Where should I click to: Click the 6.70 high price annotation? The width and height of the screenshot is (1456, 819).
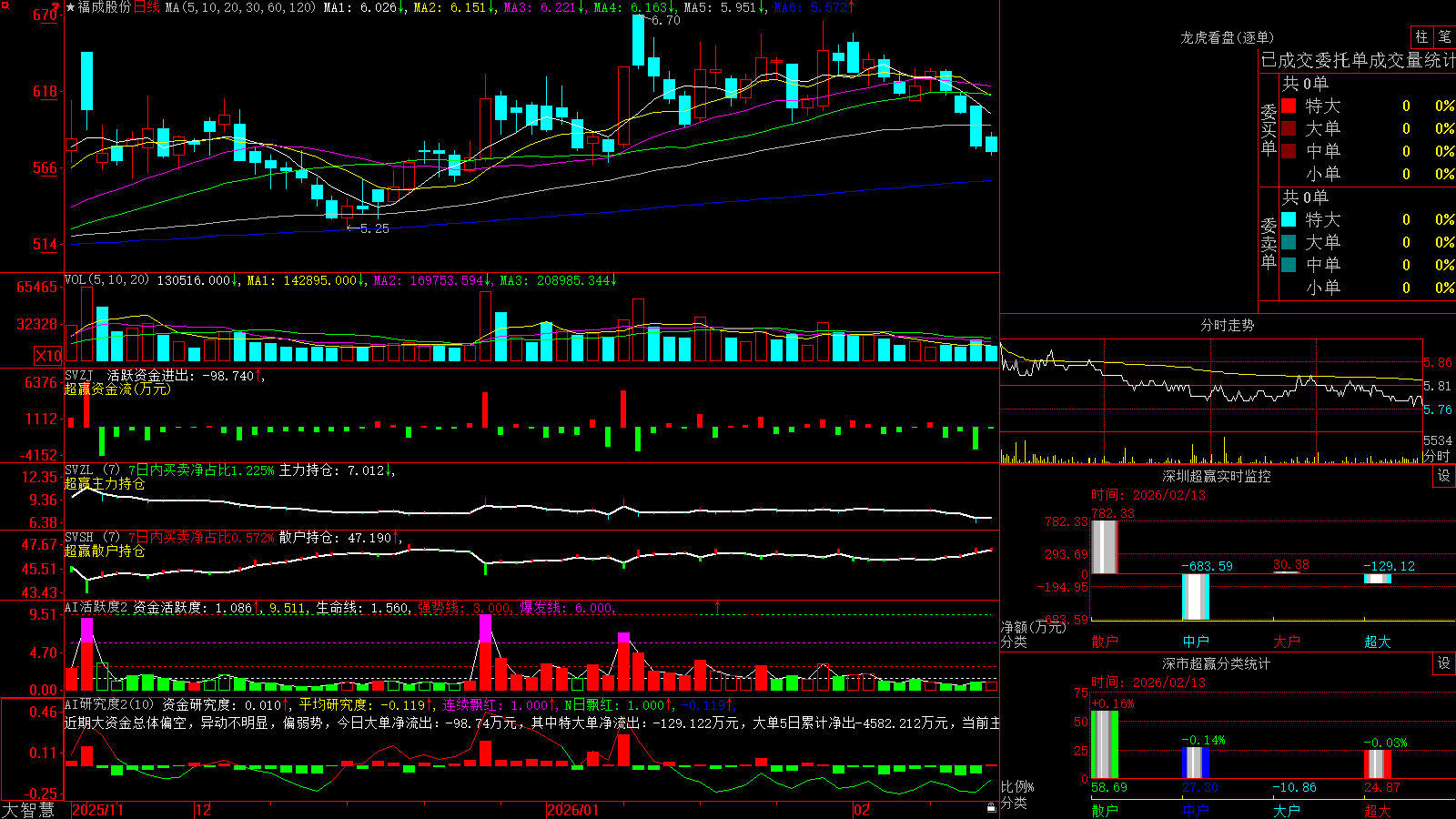[665, 20]
